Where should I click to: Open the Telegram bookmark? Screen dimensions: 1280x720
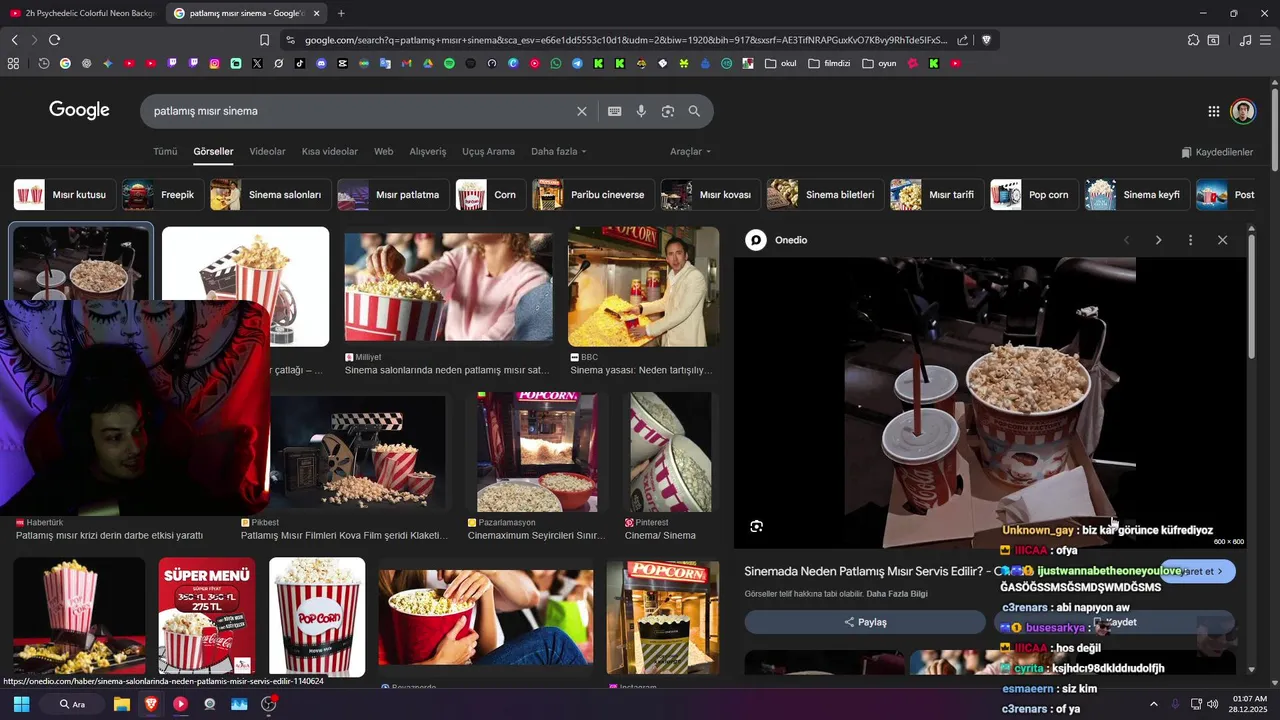click(x=577, y=63)
